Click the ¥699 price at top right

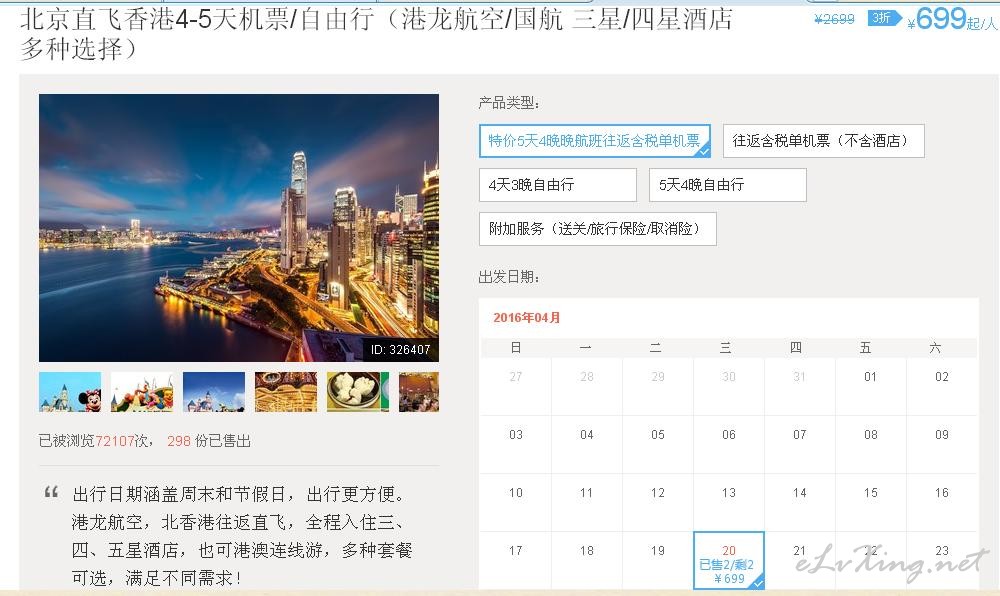pos(941,19)
